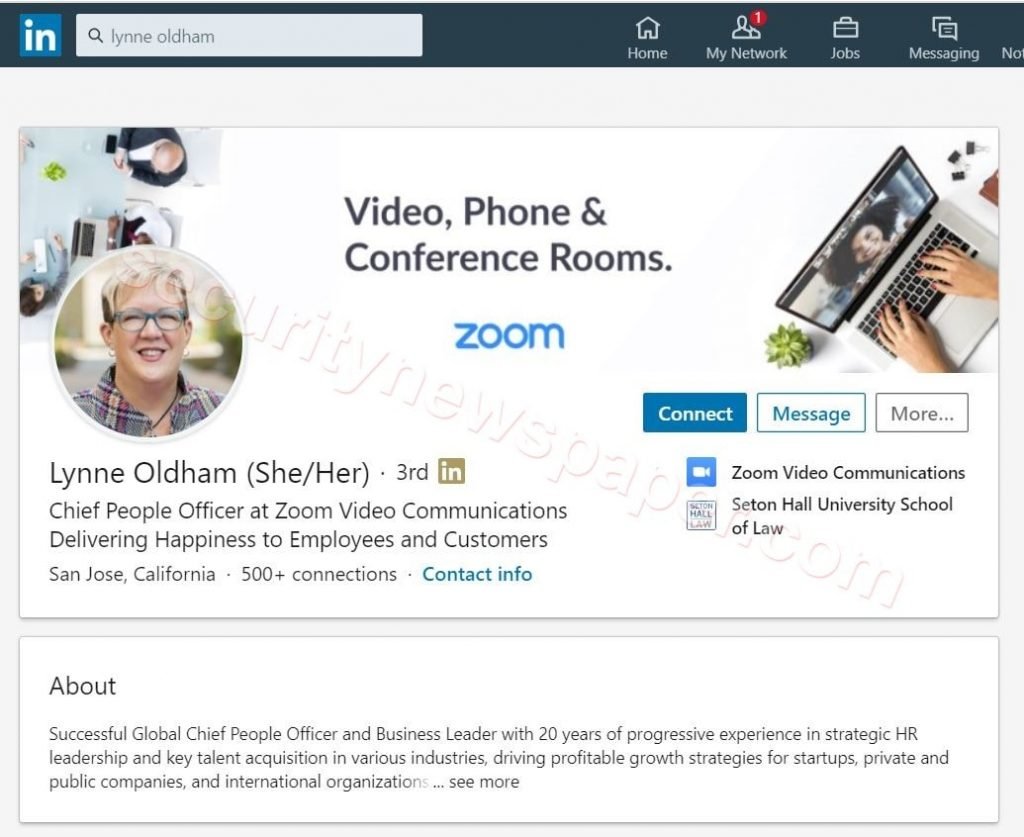Viewport: 1024px width, 837px height.
Task: Click the Seton Hall Law school logo
Action: point(701,515)
